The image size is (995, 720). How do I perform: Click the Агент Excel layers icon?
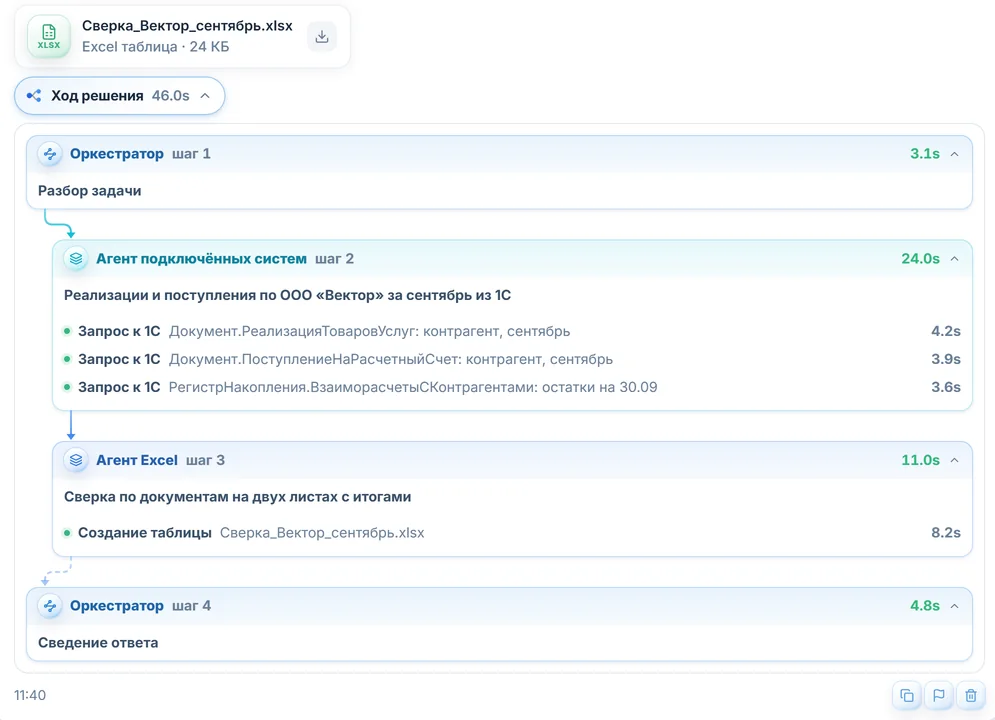76,460
